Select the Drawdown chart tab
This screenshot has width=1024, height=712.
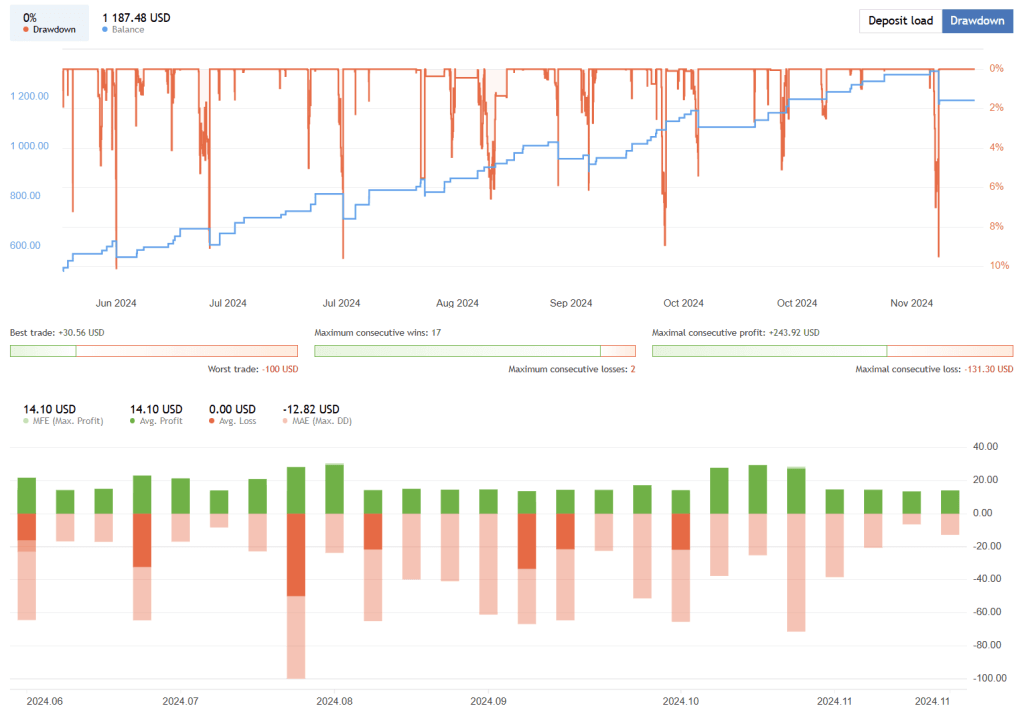coord(977,21)
